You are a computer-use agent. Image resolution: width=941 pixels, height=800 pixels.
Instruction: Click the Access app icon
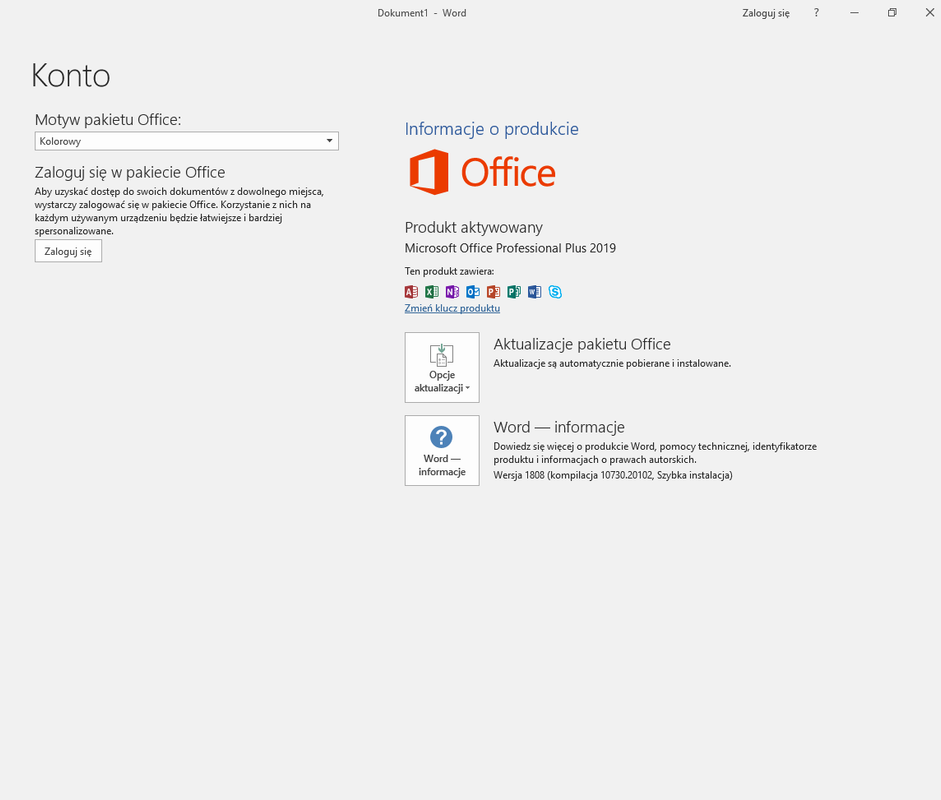[411, 292]
